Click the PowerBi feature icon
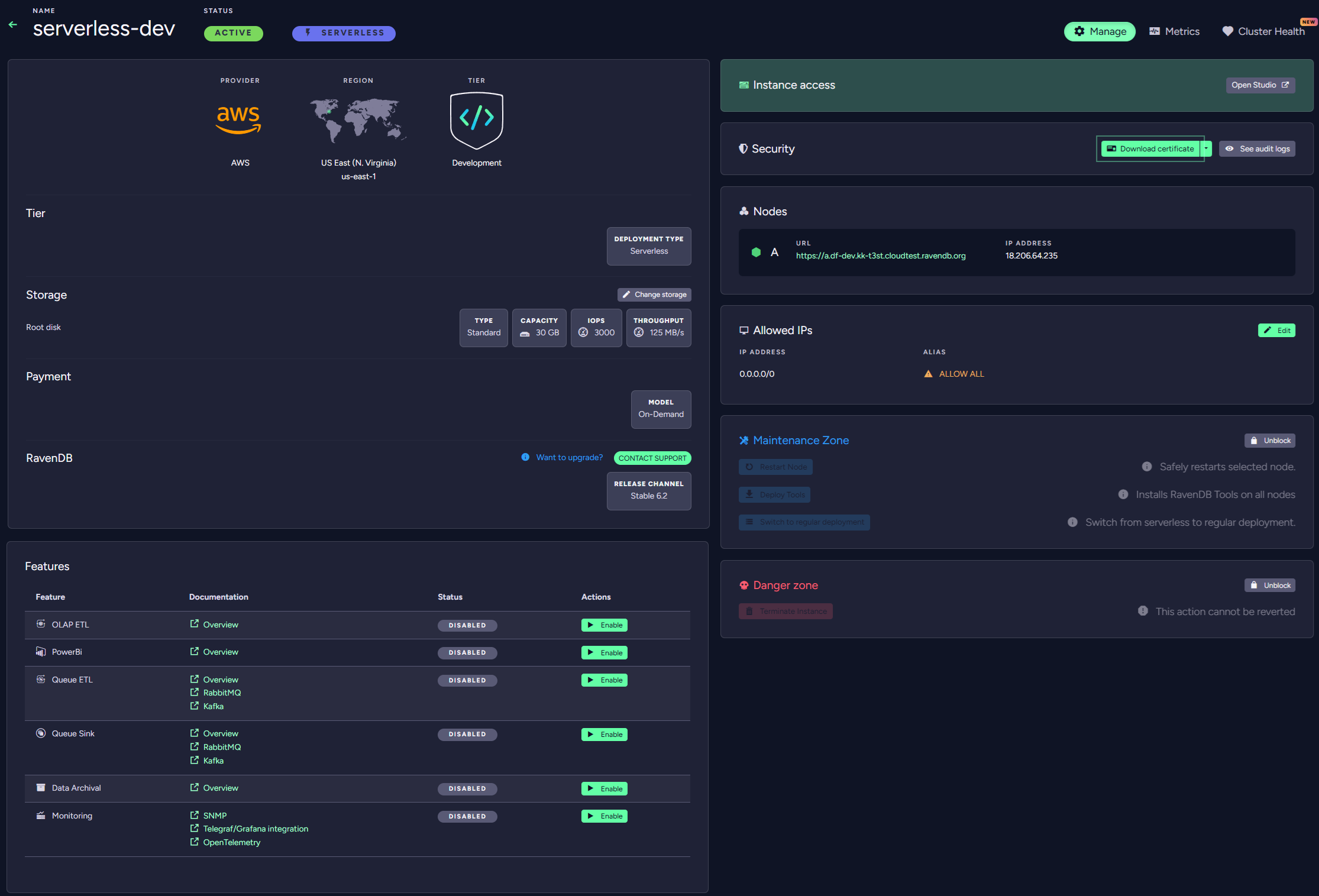Screen dimensions: 1319x896 pyautogui.click(x=41, y=652)
